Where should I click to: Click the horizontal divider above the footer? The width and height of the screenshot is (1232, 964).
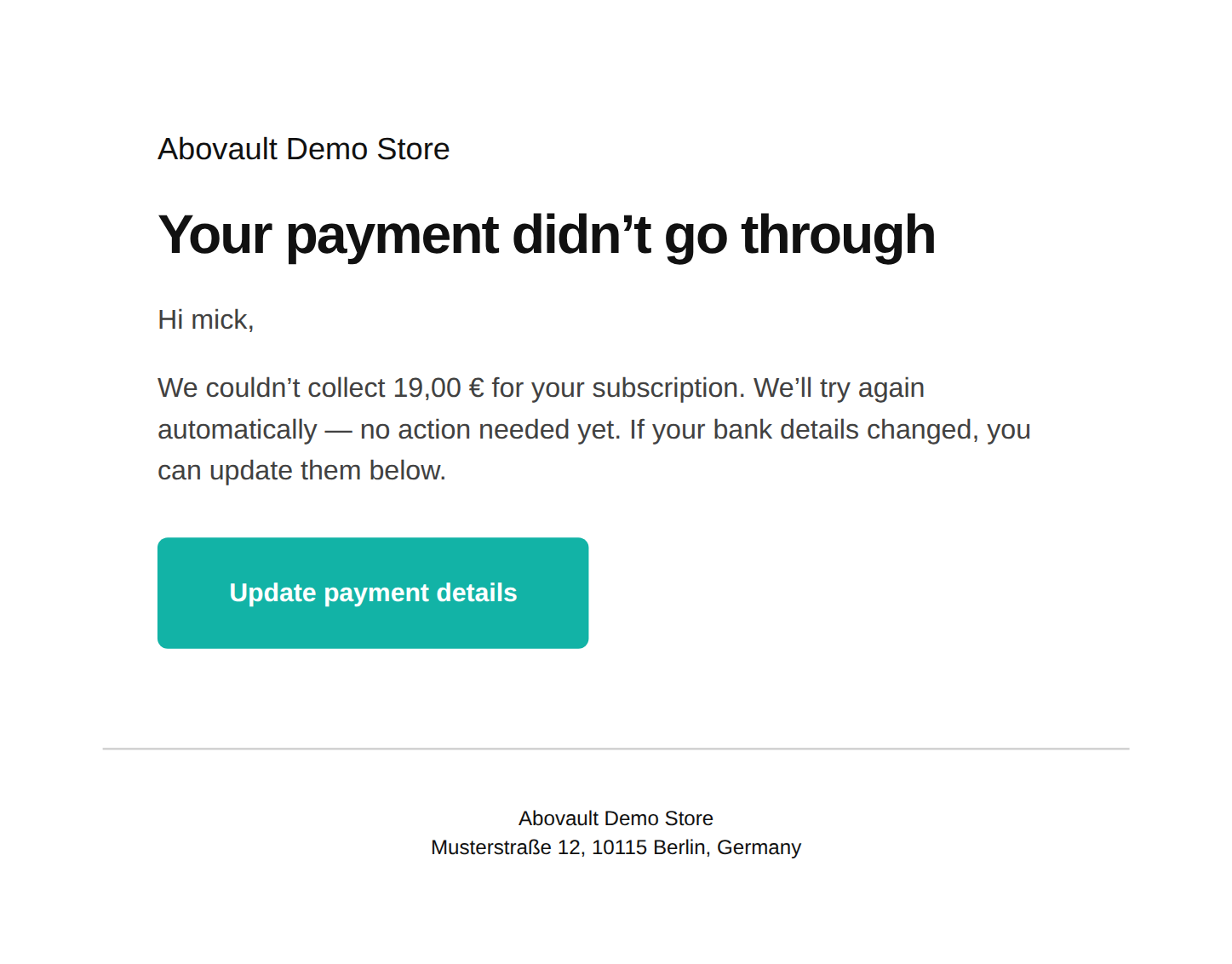[x=616, y=749]
